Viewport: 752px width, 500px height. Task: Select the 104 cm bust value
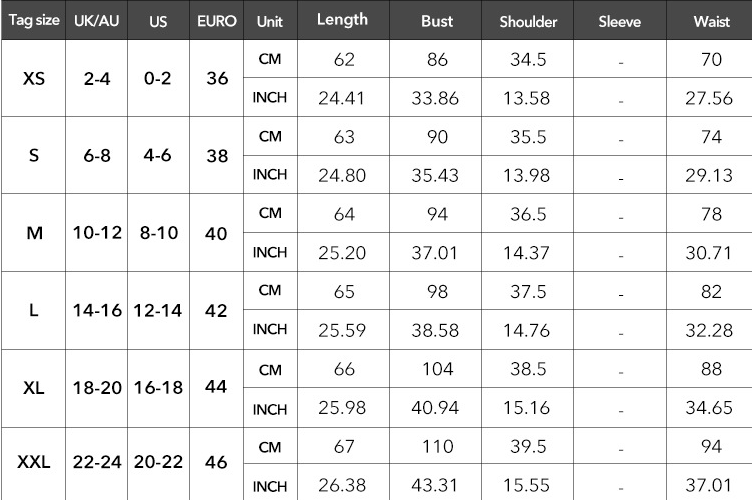[x=436, y=369]
